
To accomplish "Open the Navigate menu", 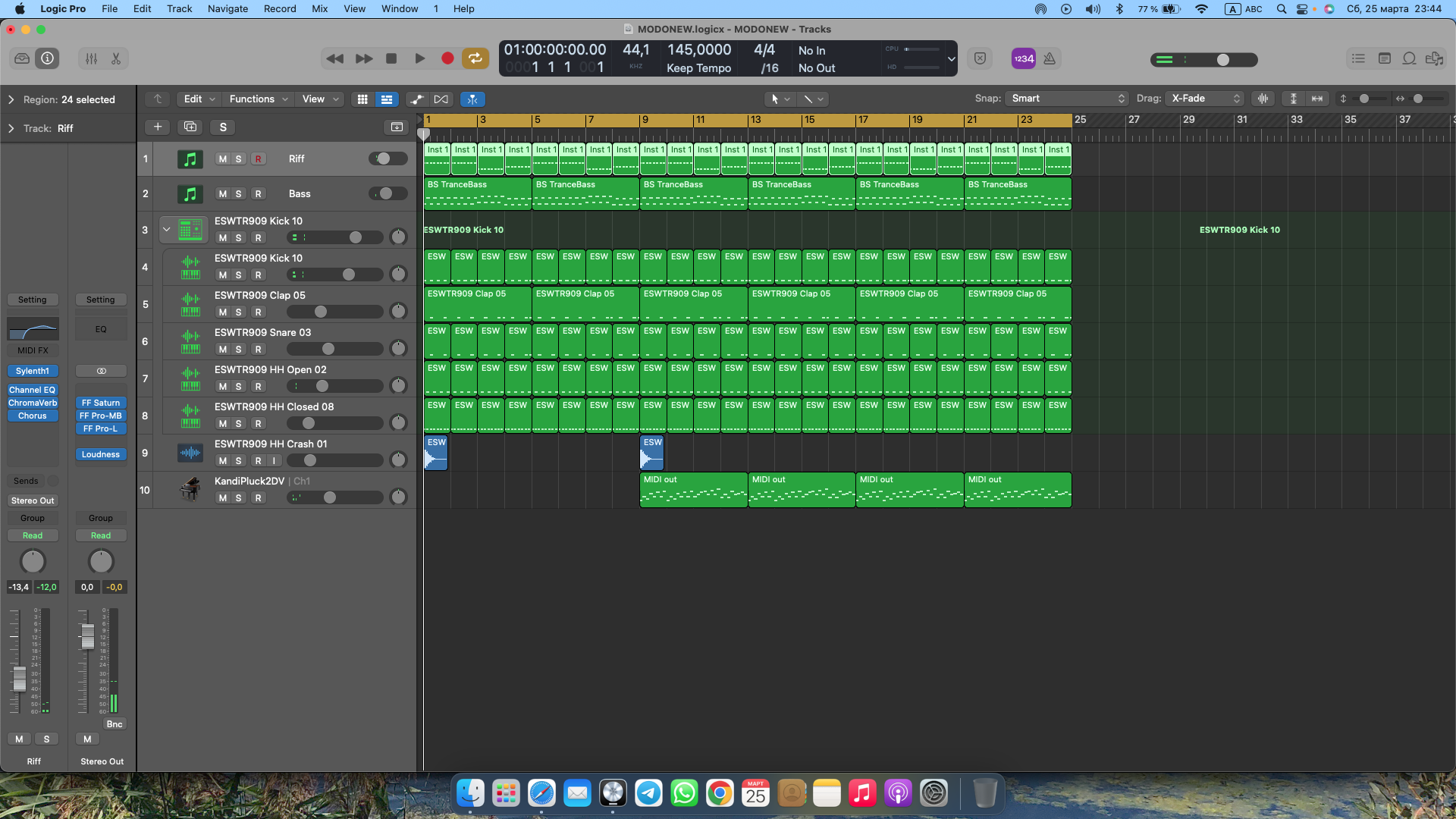I will click(227, 9).
